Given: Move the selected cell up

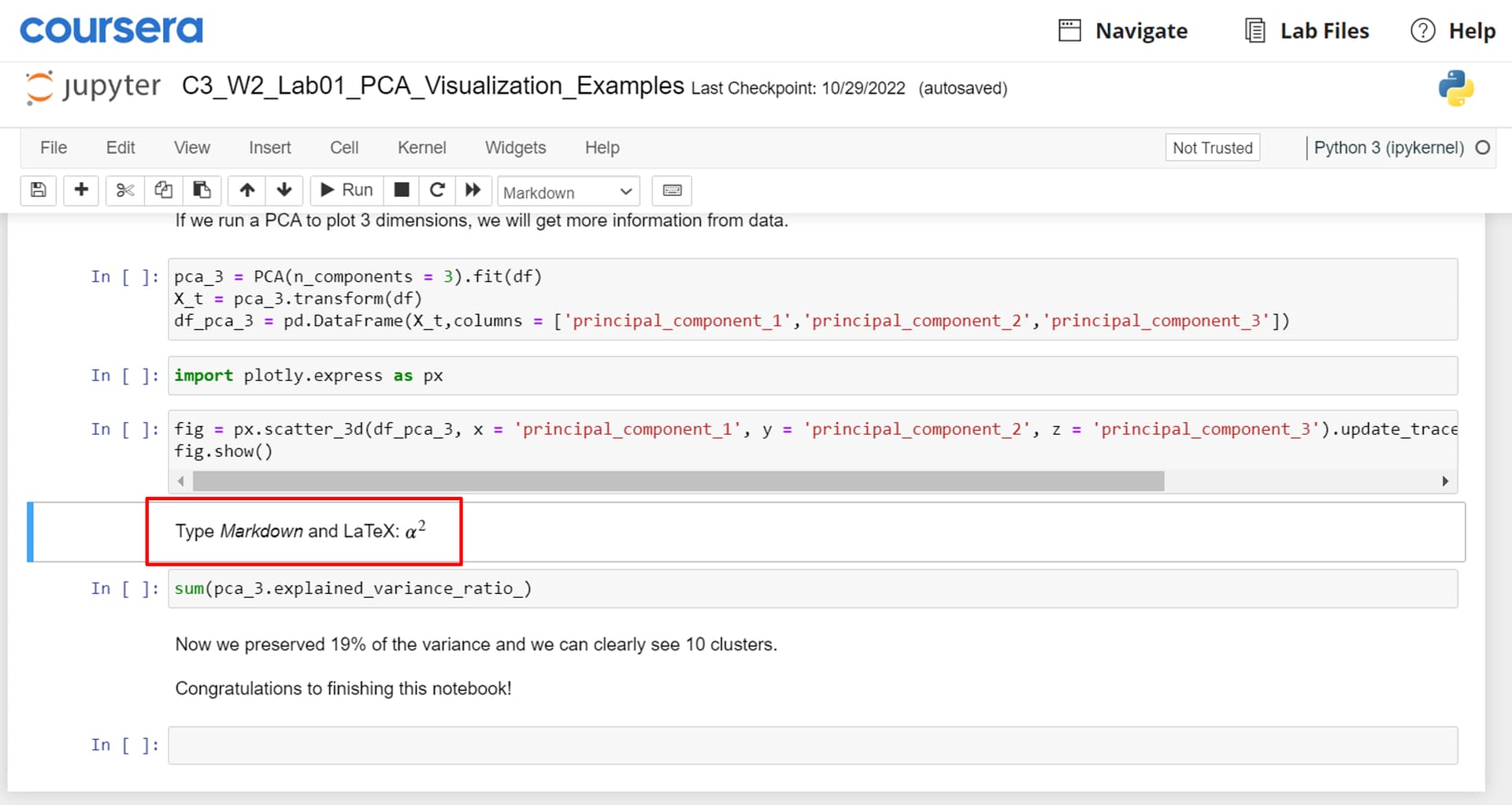Looking at the screenshot, I should pyautogui.click(x=246, y=191).
